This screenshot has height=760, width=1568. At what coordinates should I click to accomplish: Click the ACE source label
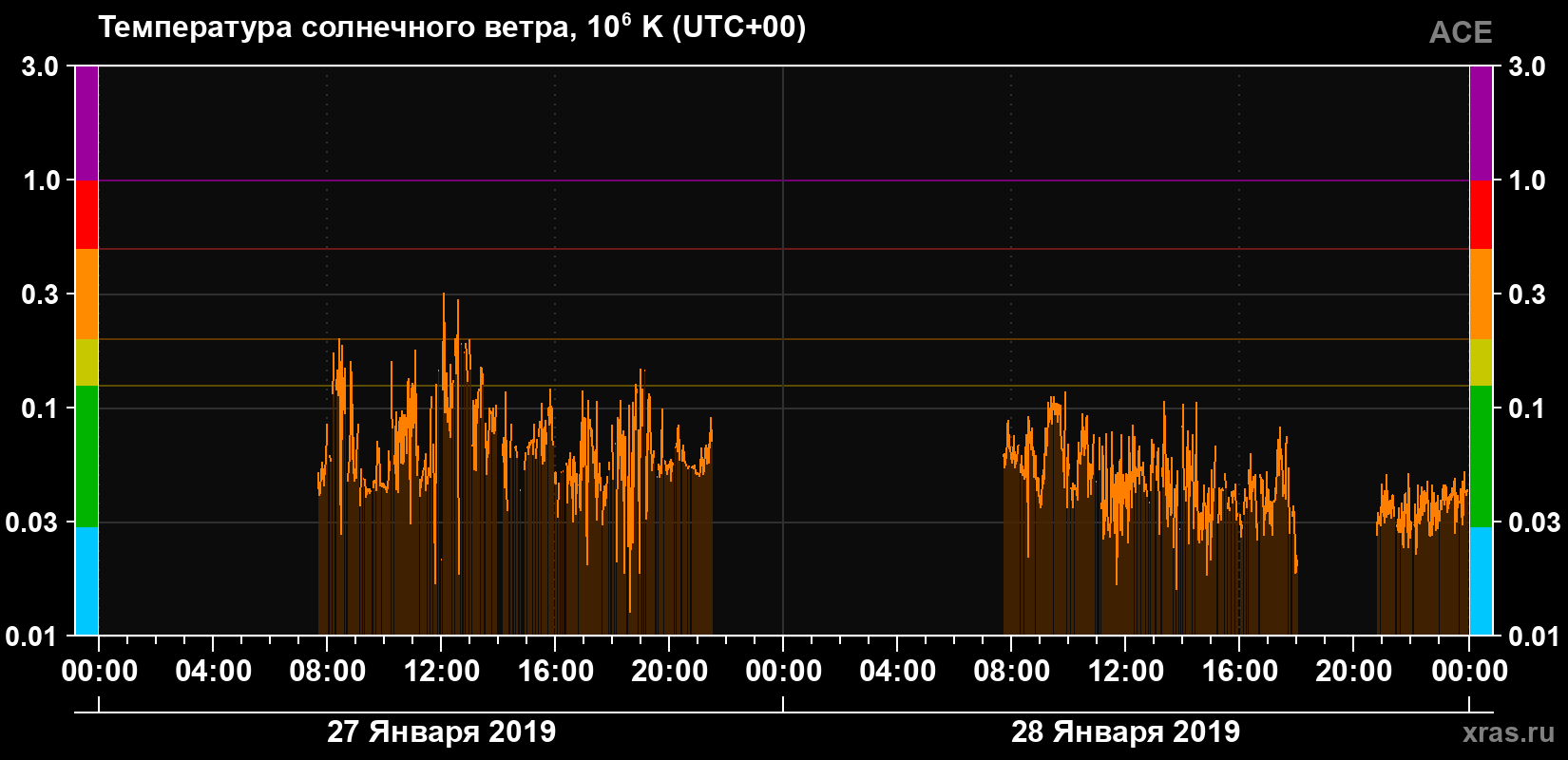(x=1461, y=32)
